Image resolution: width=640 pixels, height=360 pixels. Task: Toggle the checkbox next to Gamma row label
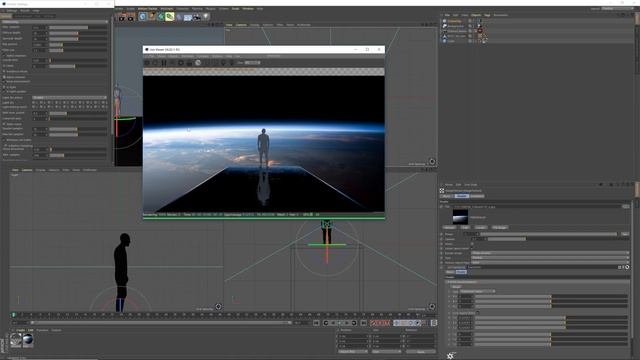tap(442, 239)
